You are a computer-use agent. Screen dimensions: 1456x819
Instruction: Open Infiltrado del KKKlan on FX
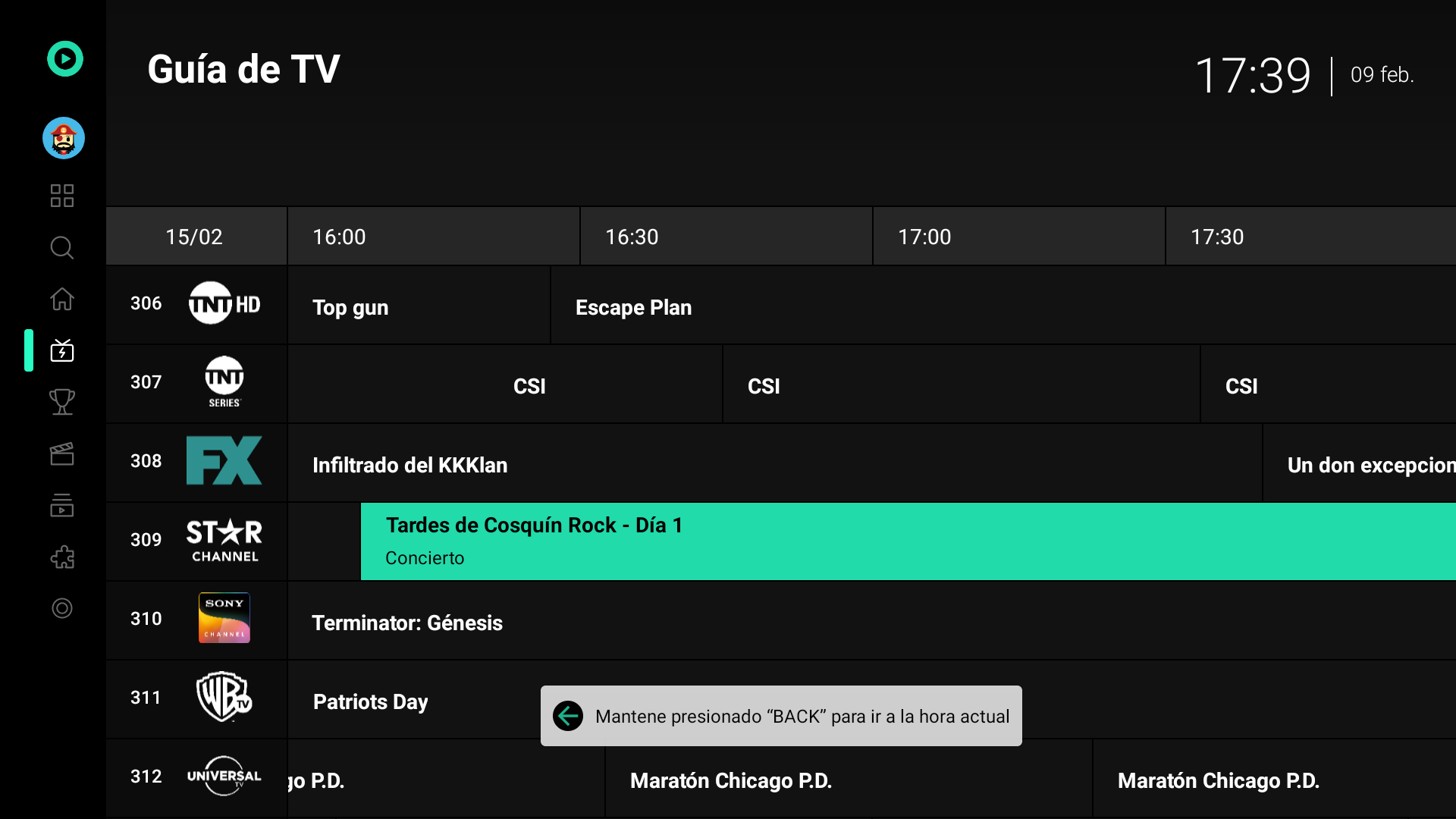tap(773, 465)
